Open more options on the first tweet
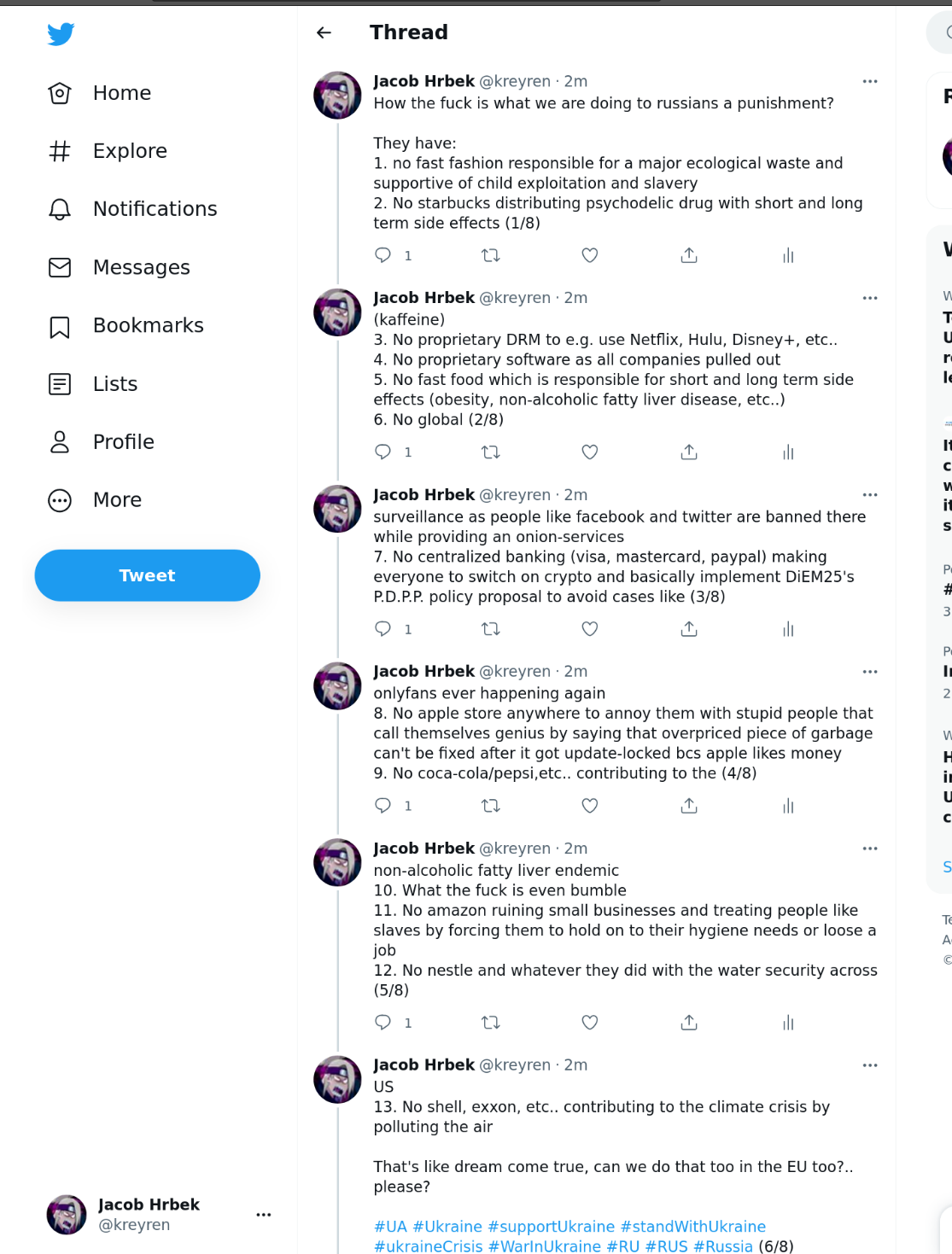This screenshot has height=1254, width=952. pyautogui.click(x=869, y=81)
